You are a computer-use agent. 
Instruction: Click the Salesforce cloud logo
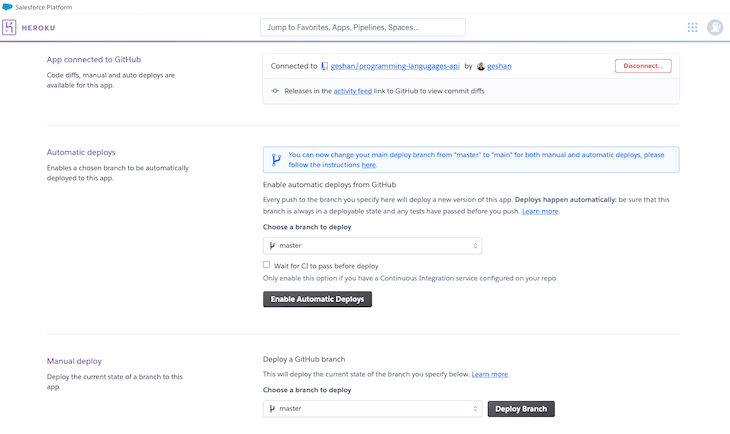point(7,7)
